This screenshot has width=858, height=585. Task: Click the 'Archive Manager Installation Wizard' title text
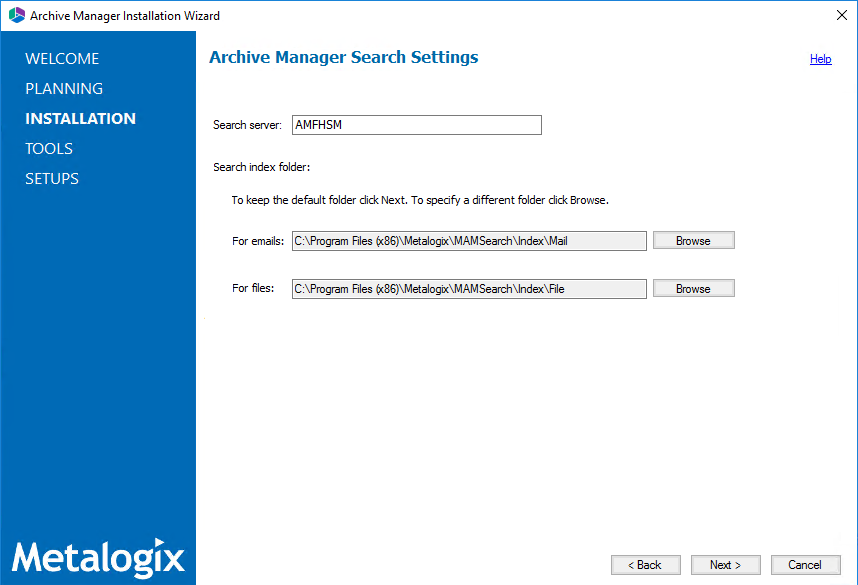click(x=125, y=16)
